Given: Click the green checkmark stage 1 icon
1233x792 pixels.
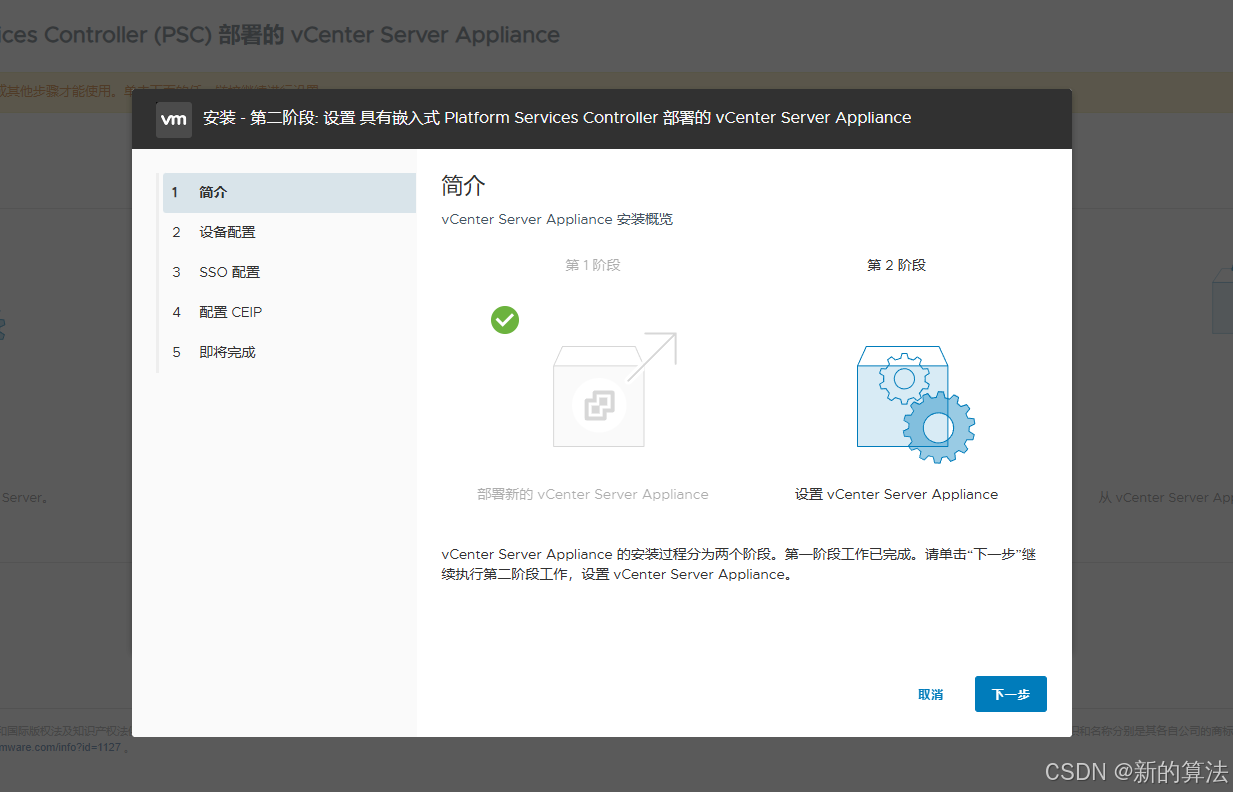Looking at the screenshot, I should click(x=505, y=320).
